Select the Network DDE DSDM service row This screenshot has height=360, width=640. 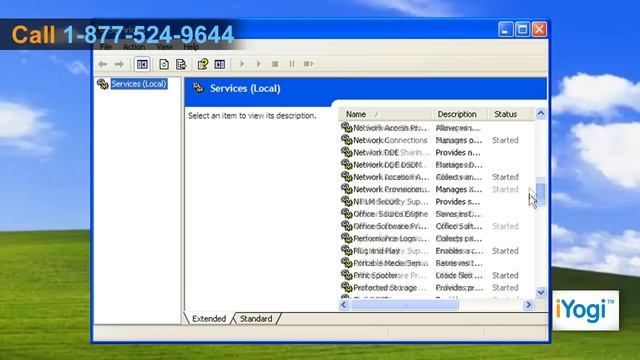point(437,165)
